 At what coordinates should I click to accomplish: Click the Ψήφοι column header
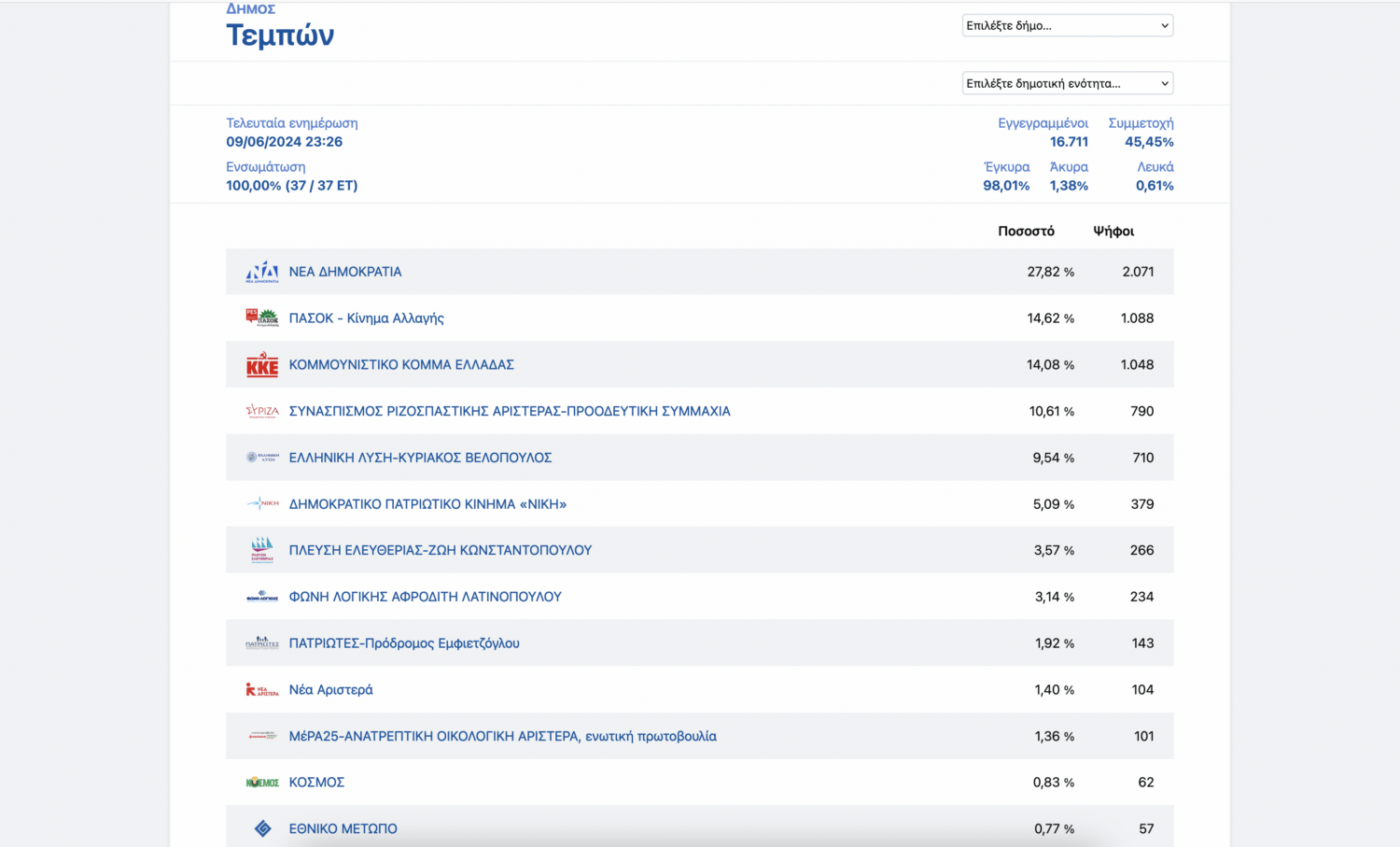point(1113,231)
